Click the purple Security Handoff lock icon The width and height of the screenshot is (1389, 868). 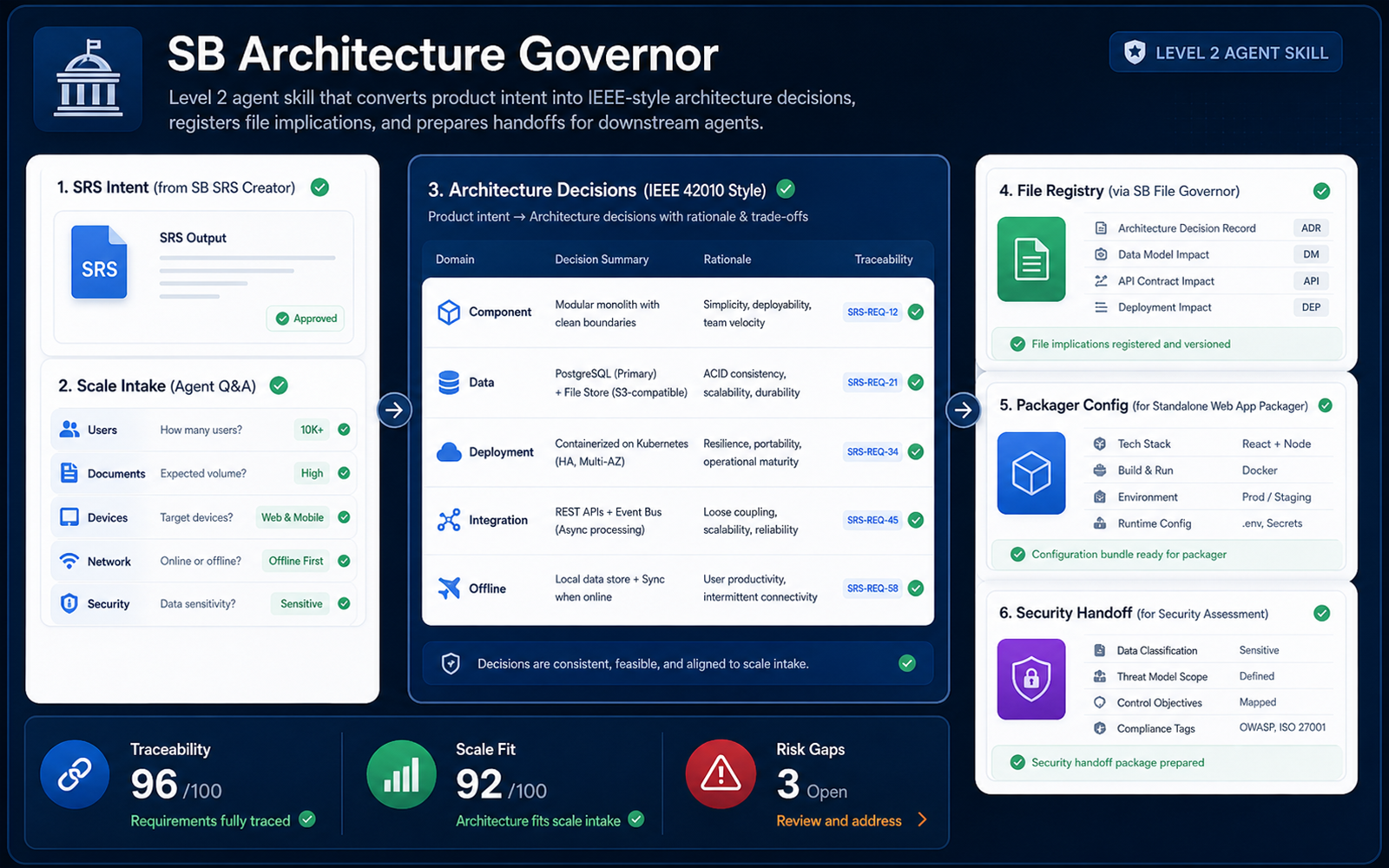point(1031,679)
